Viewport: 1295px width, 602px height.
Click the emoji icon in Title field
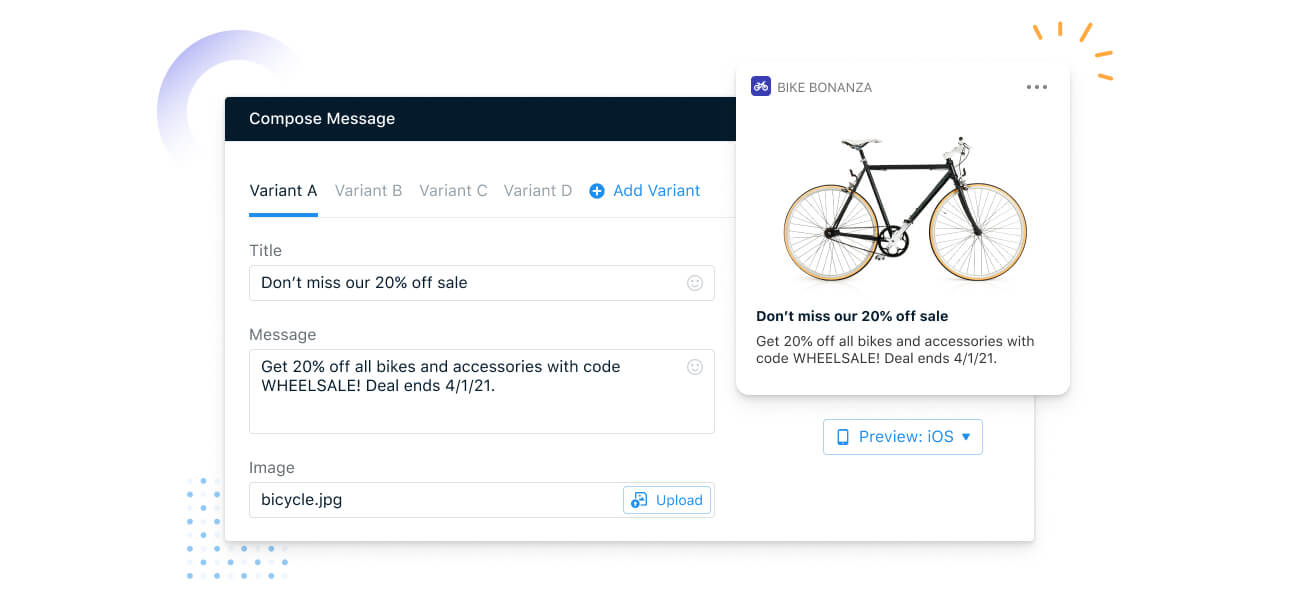(x=695, y=283)
